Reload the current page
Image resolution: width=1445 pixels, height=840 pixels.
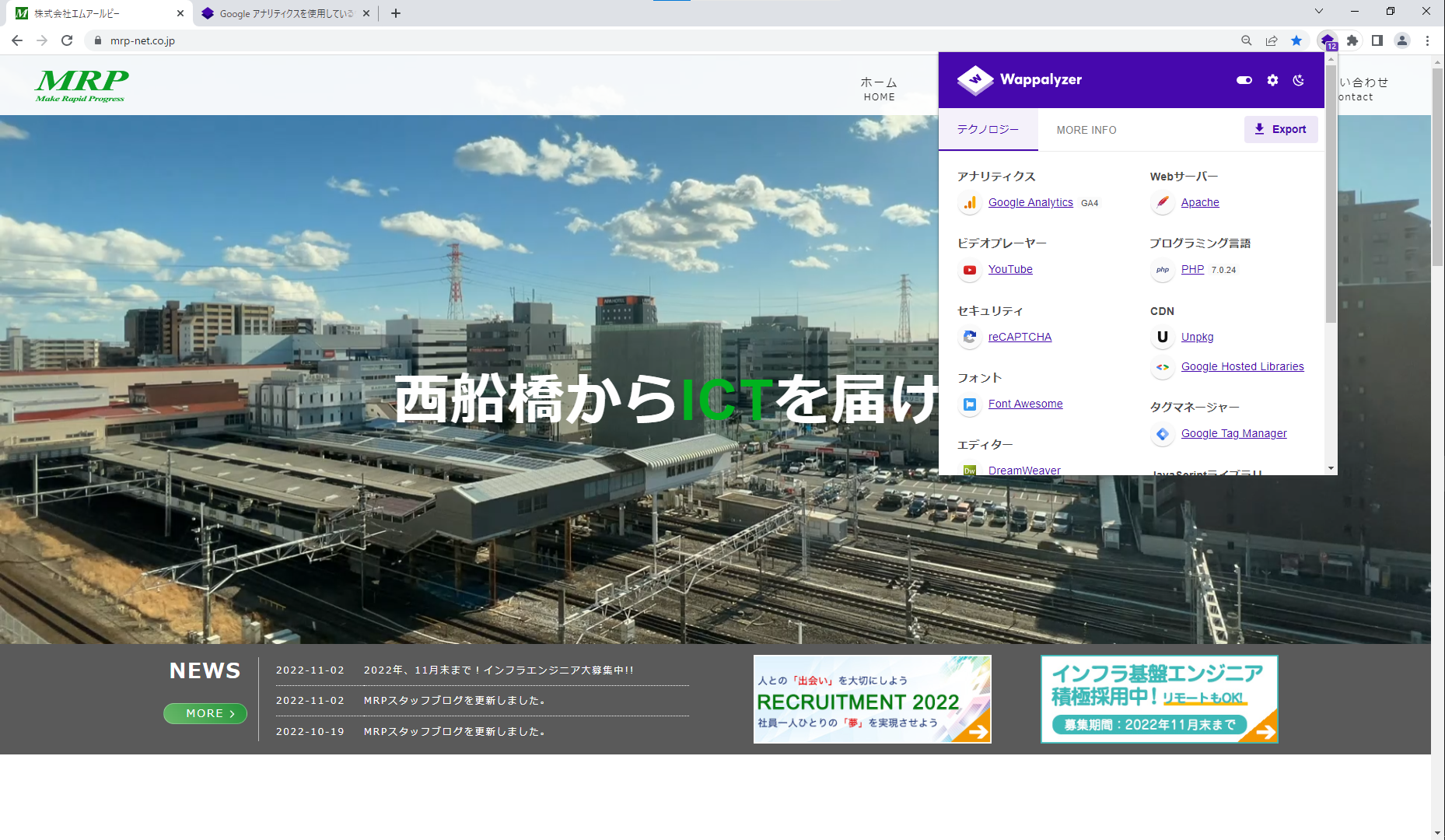click(67, 40)
